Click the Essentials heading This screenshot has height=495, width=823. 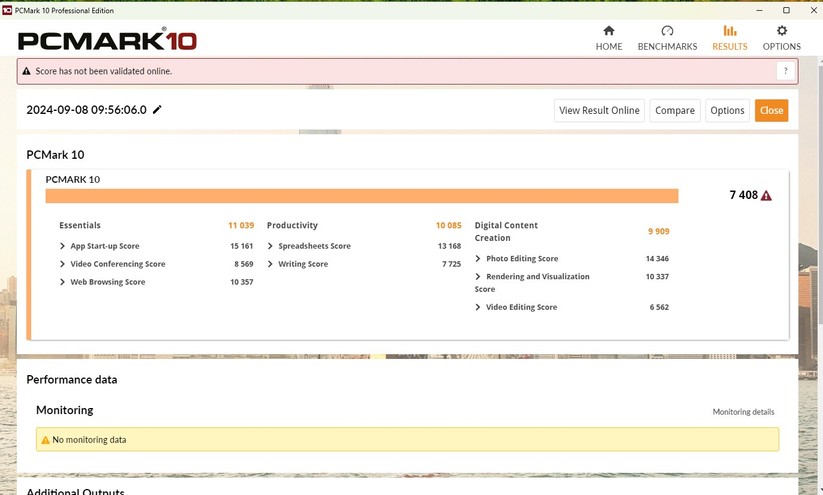[80, 225]
